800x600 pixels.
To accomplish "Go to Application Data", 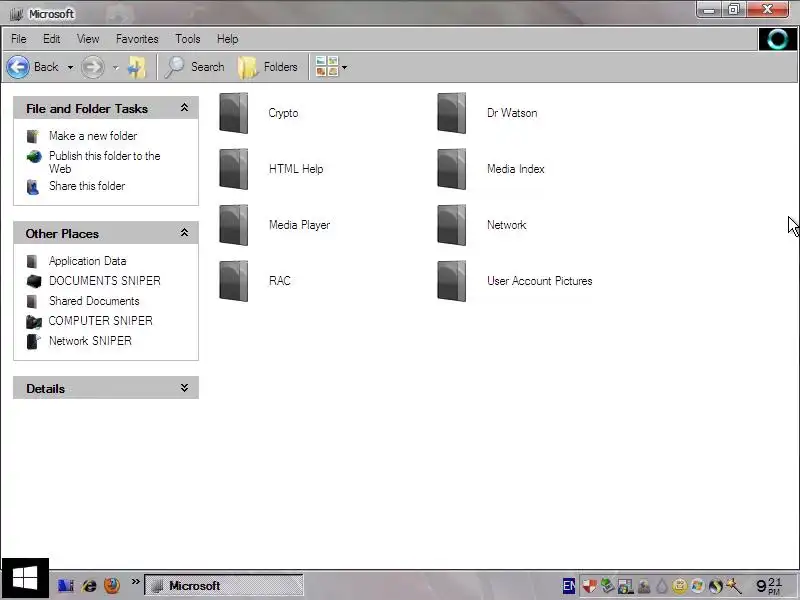I will [87, 261].
